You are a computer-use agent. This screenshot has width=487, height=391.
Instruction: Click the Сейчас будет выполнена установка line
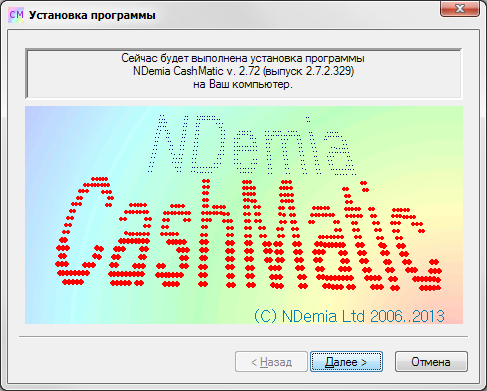click(x=243, y=58)
